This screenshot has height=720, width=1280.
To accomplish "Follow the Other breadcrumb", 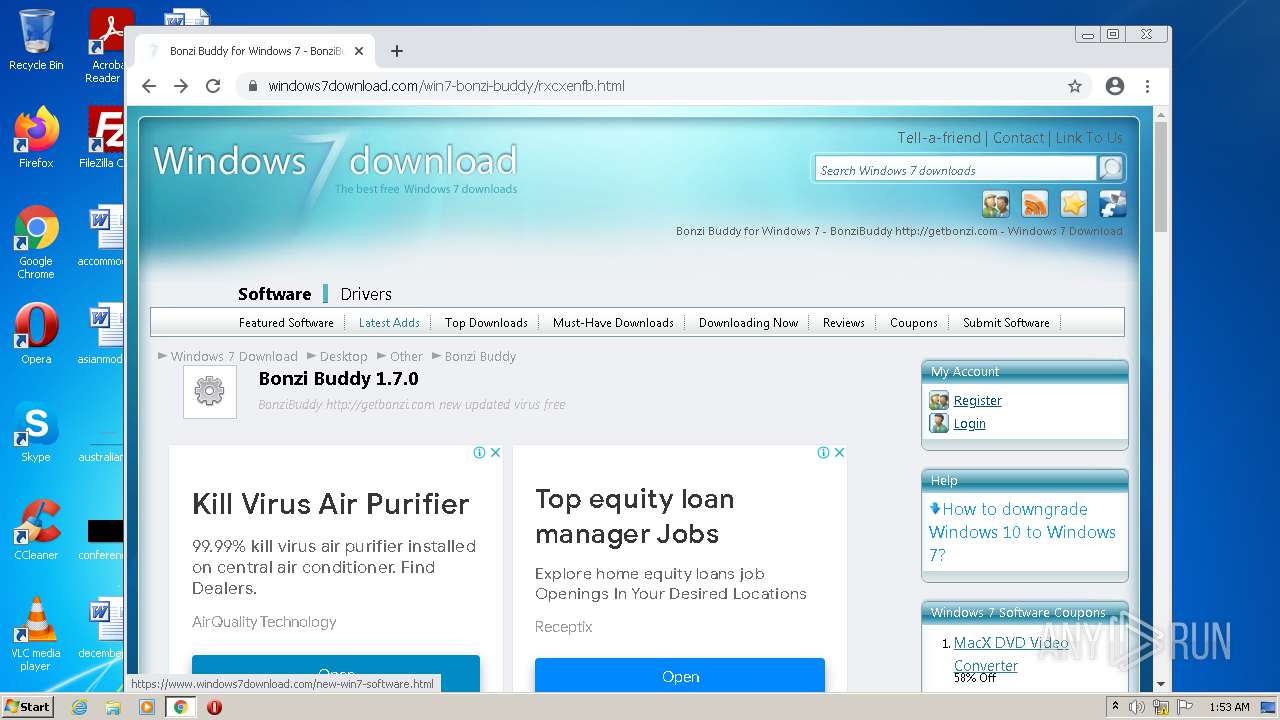I will 407,356.
